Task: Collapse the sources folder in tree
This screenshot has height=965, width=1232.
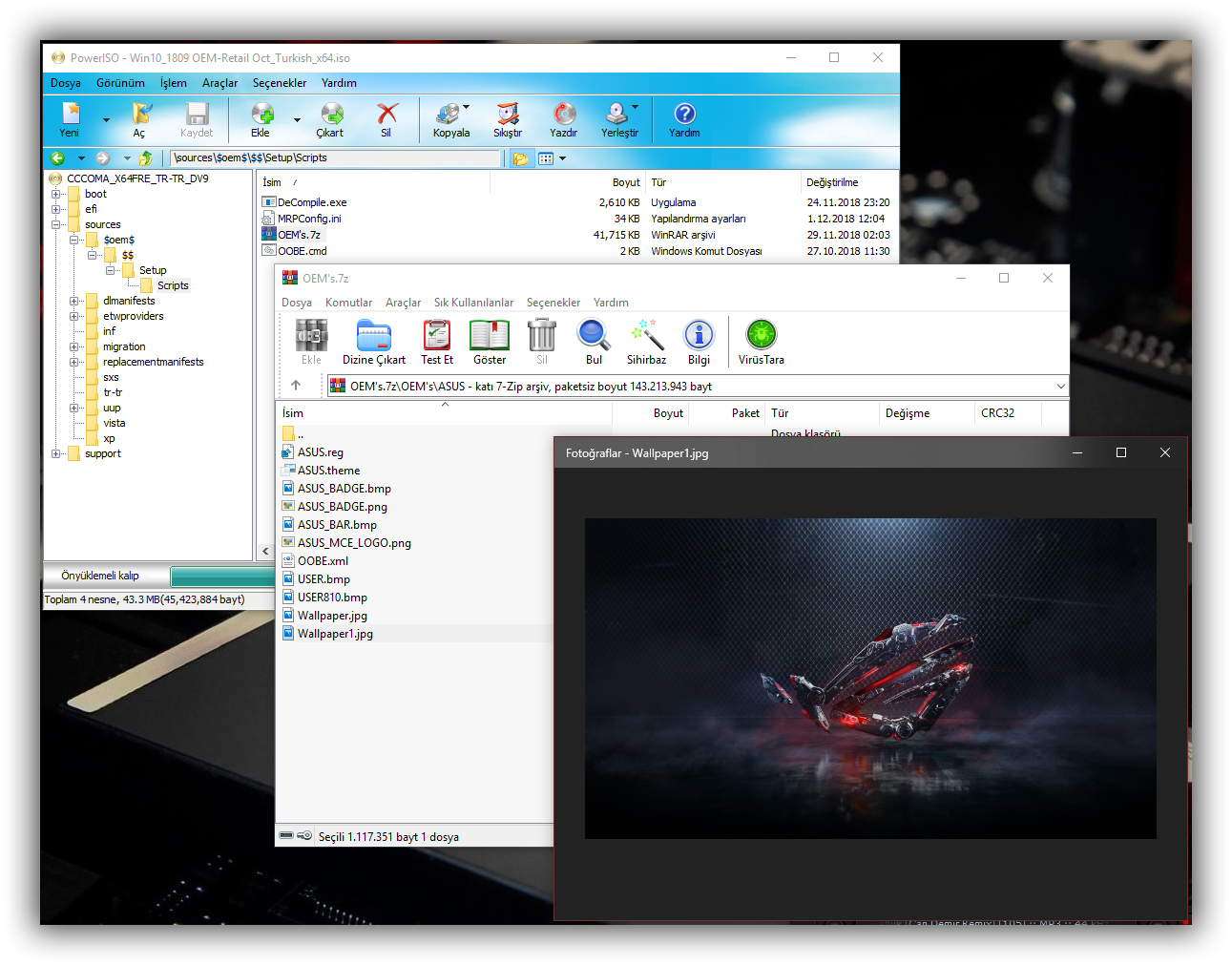Action: click(x=56, y=224)
